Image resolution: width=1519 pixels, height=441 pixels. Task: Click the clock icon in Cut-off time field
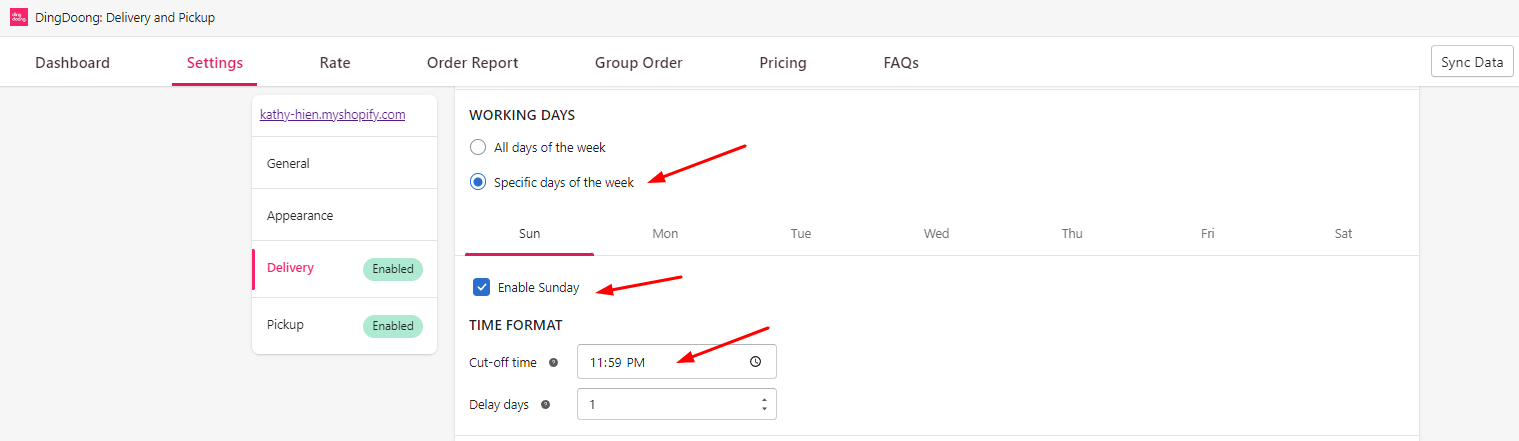tap(755, 362)
